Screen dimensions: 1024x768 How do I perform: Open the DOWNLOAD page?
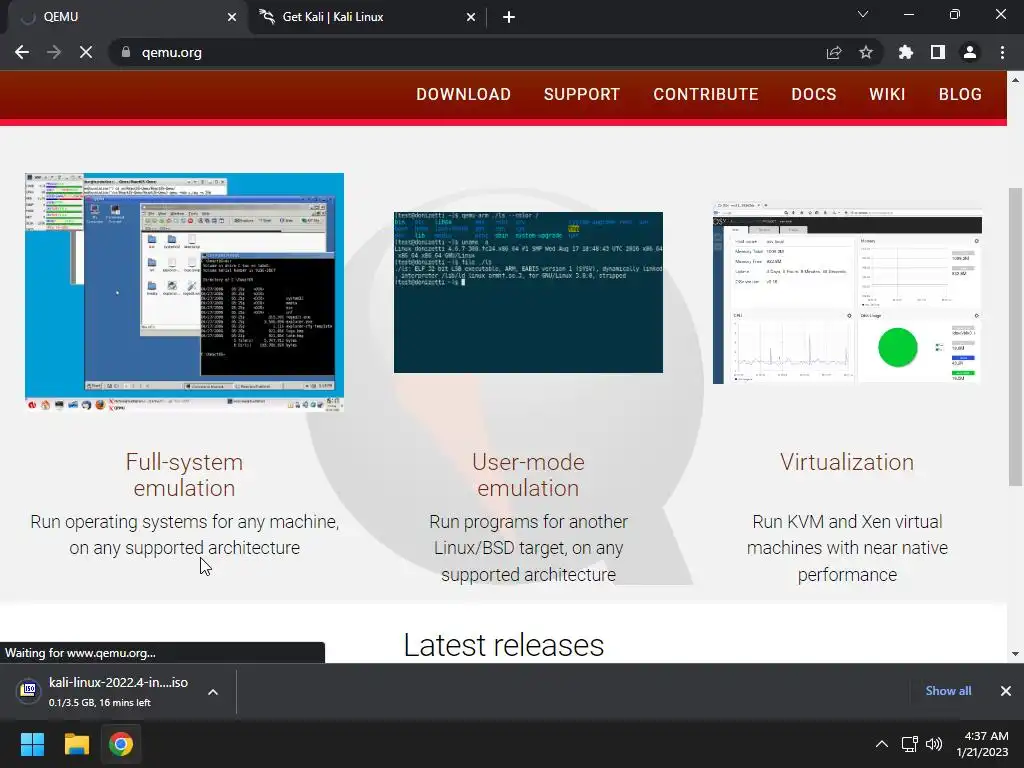coord(464,94)
